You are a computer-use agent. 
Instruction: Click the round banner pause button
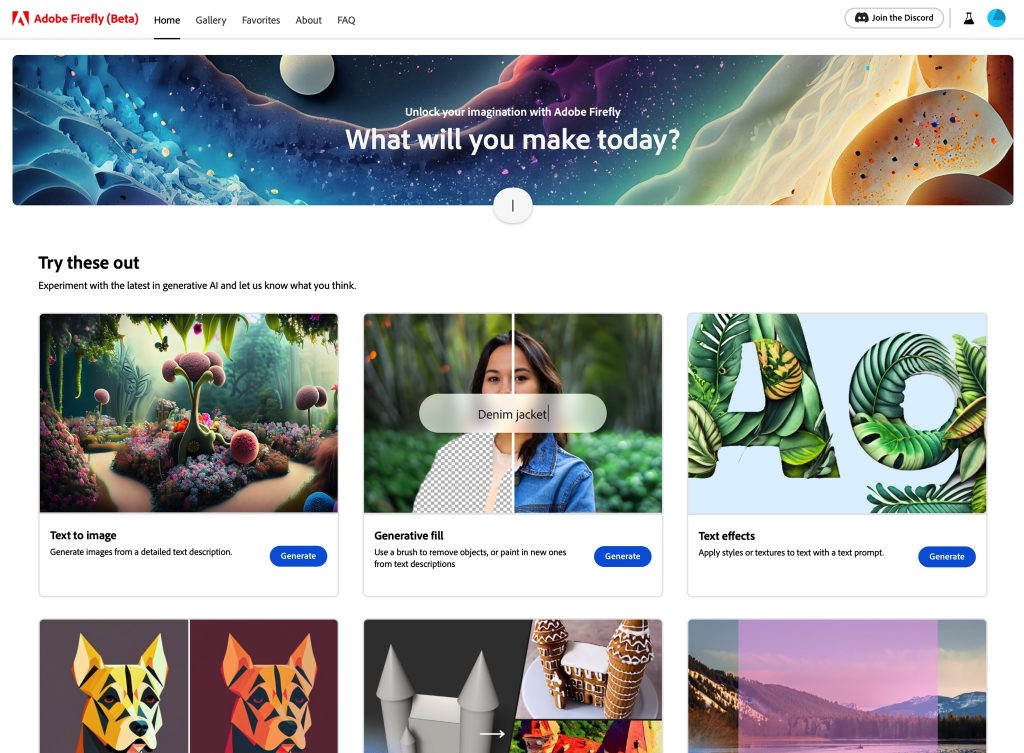[x=513, y=206]
